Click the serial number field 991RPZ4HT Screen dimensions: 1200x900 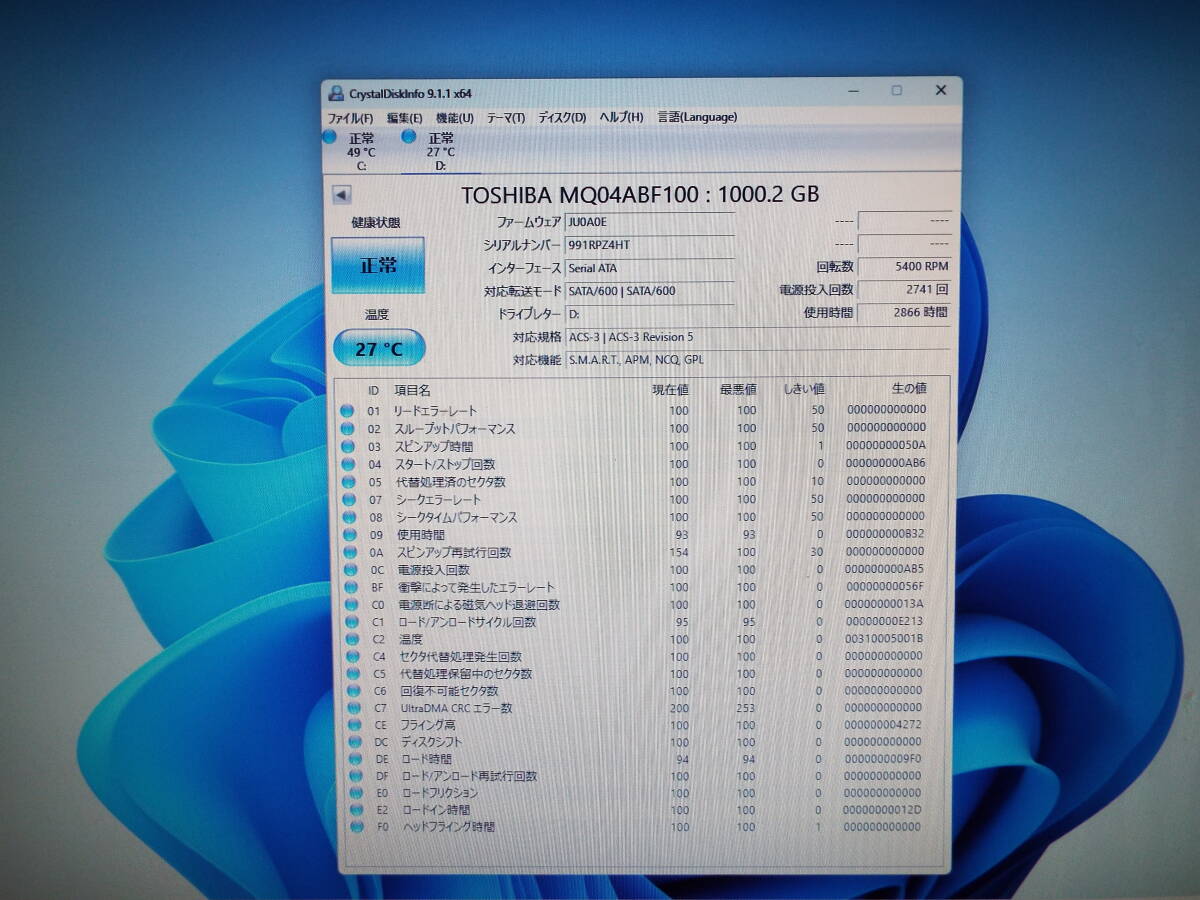649,245
